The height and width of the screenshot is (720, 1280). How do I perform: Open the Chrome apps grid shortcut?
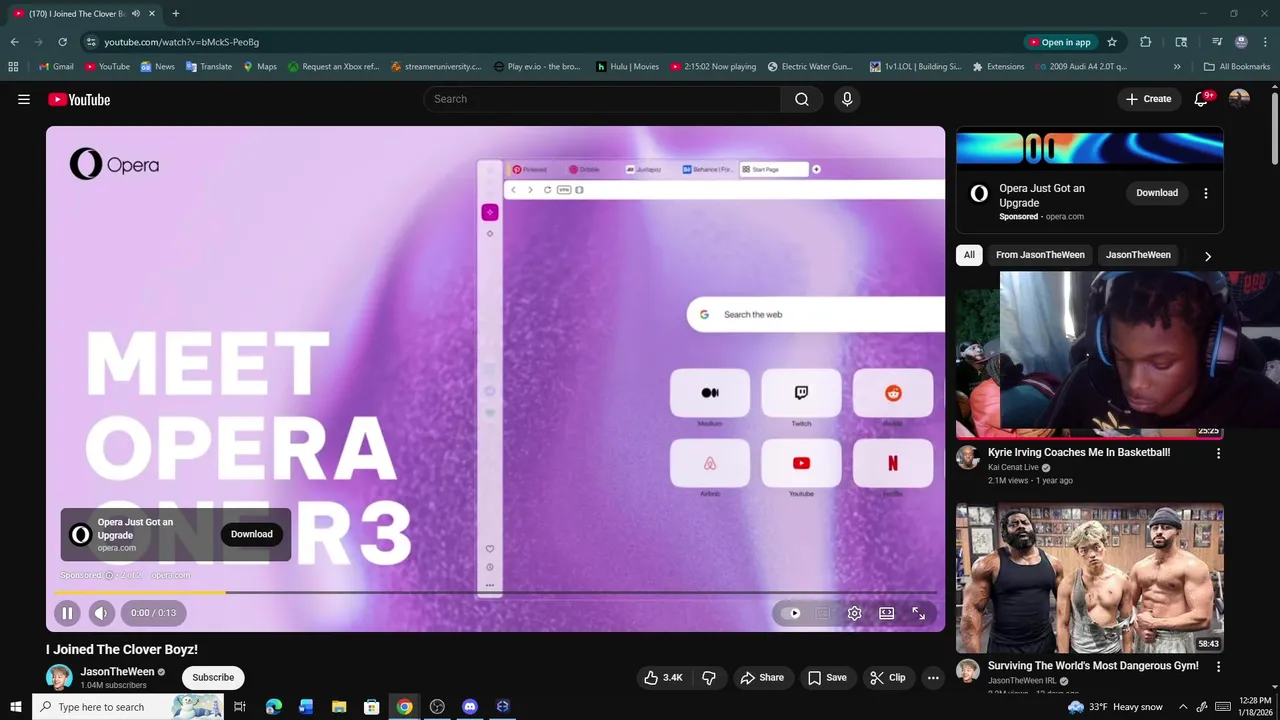(x=13, y=67)
